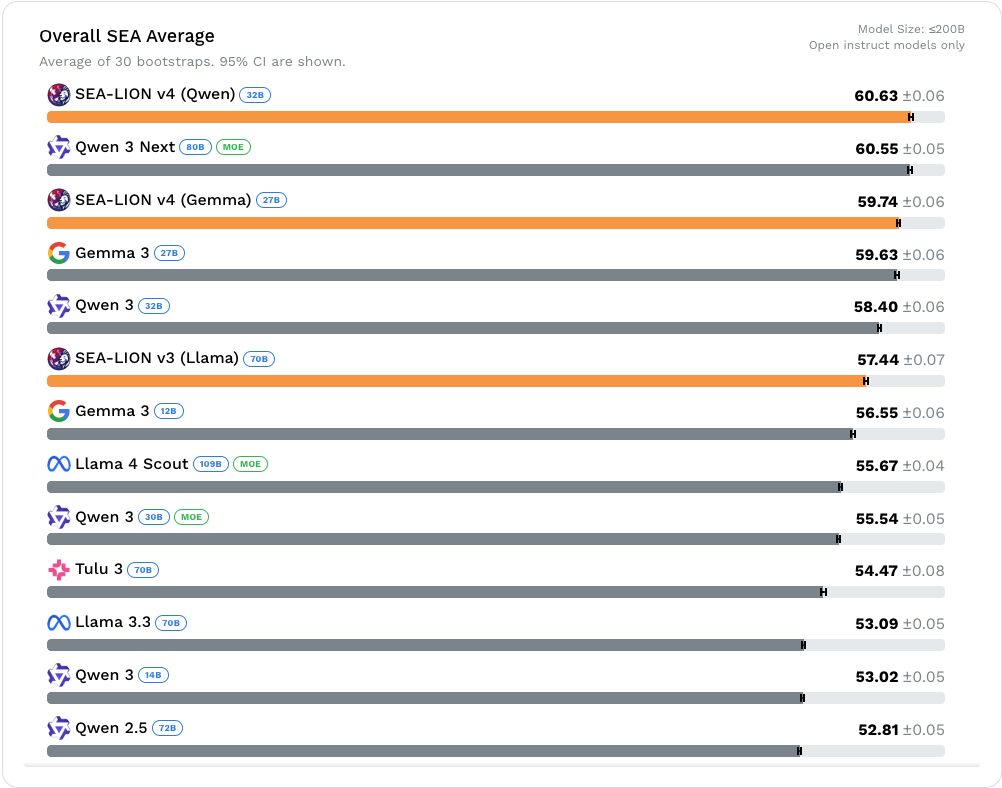Click the 109B size badge for Llama 4 Scout
Image resolution: width=1002 pixels, height=788 pixels.
[x=210, y=464]
